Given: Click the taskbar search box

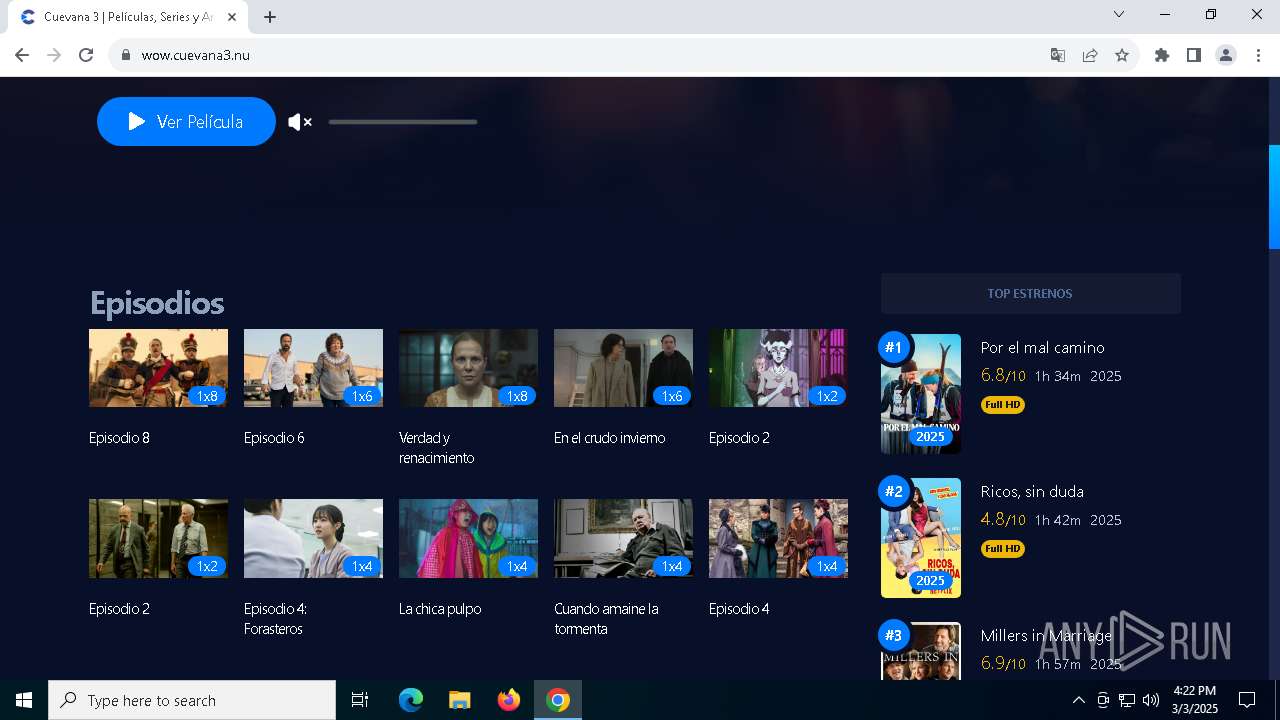Looking at the screenshot, I should (192, 700).
